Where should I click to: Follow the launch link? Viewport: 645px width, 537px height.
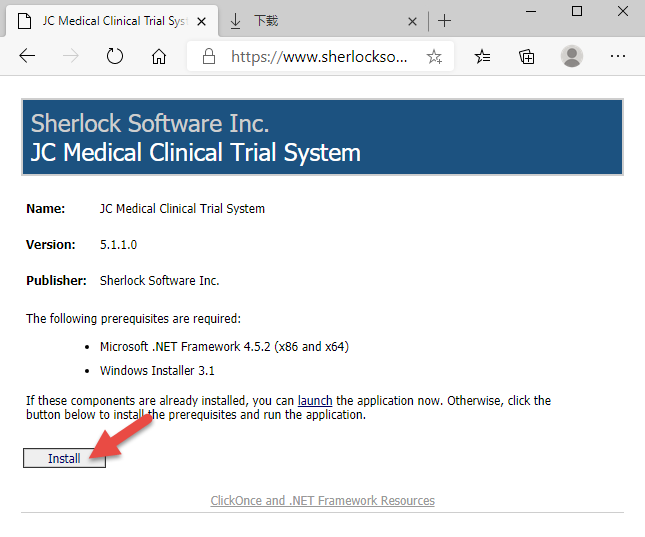315,400
